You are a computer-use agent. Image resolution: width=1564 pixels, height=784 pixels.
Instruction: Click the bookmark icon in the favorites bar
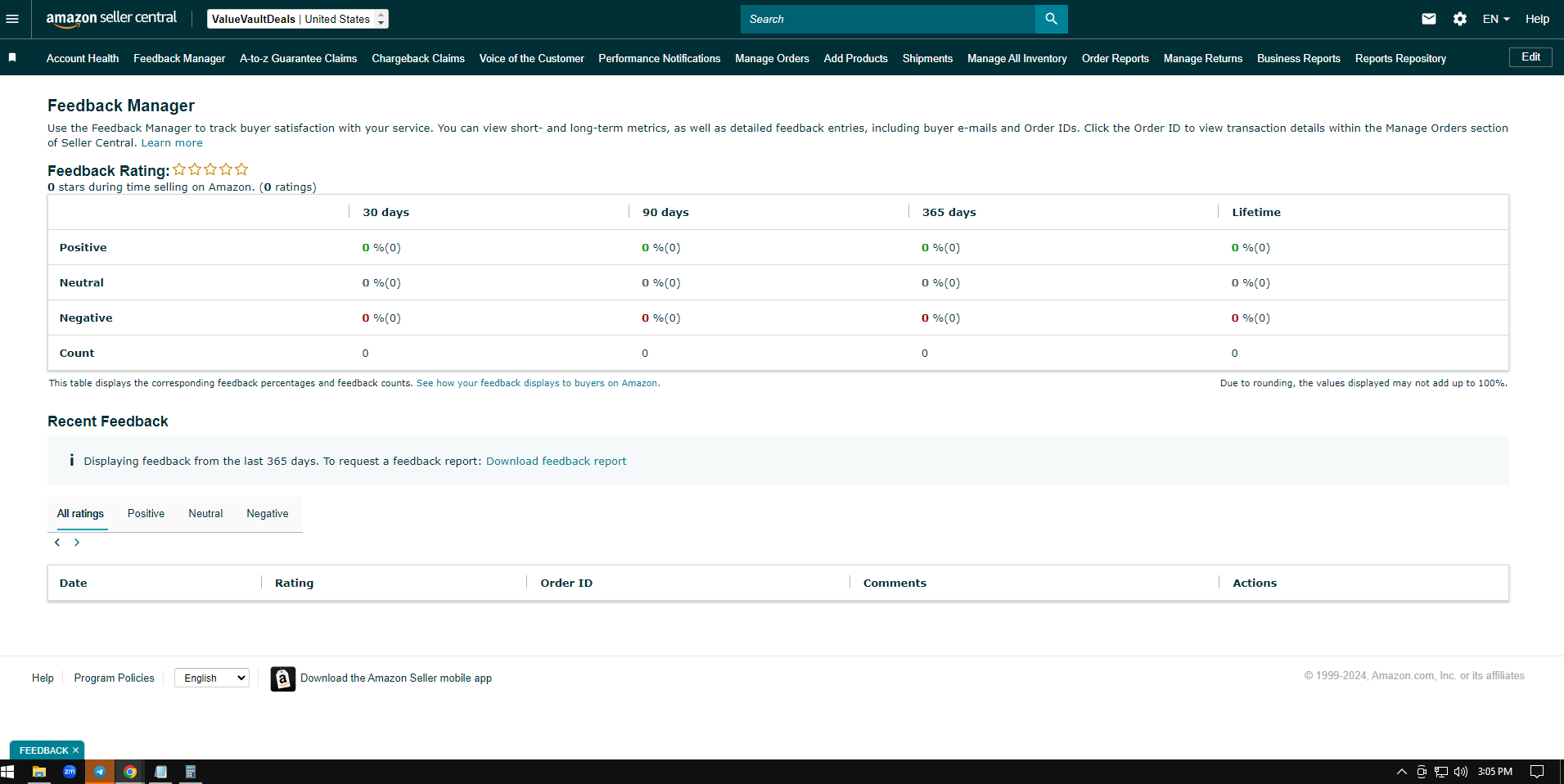pyautogui.click(x=12, y=57)
